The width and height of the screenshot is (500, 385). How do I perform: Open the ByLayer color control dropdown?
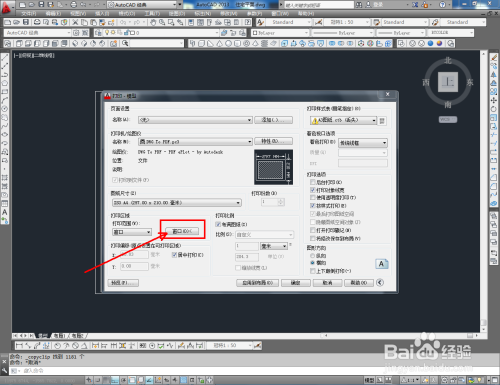click(x=280, y=33)
